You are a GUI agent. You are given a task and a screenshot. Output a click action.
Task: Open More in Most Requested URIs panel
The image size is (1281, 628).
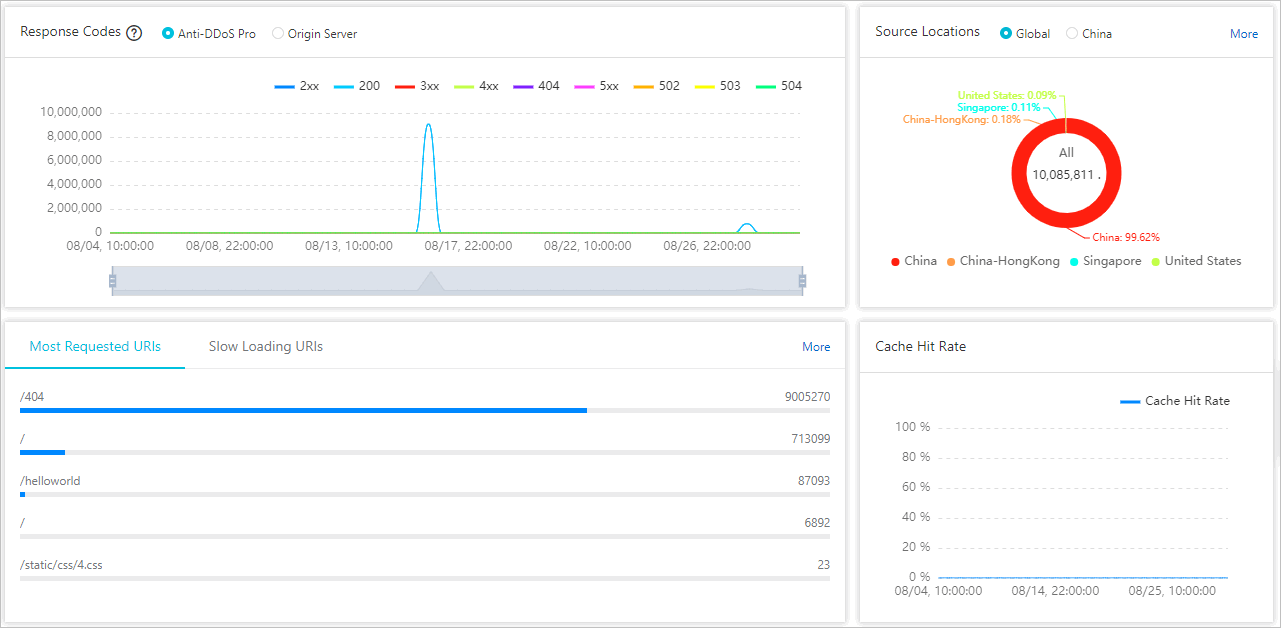click(x=816, y=347)
